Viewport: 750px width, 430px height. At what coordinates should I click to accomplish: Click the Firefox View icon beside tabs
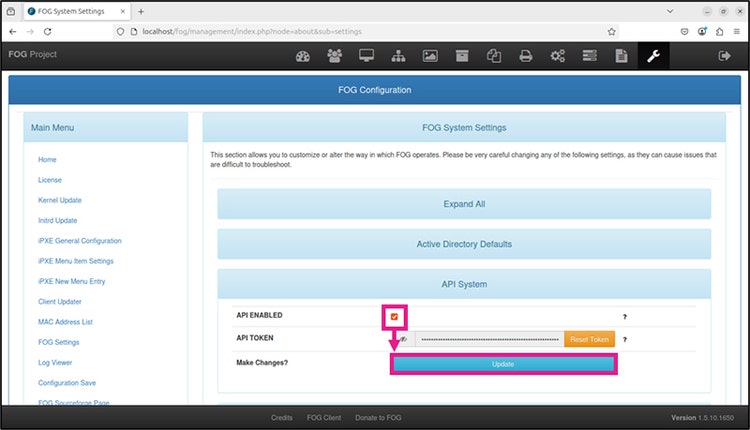pos(11,11)
